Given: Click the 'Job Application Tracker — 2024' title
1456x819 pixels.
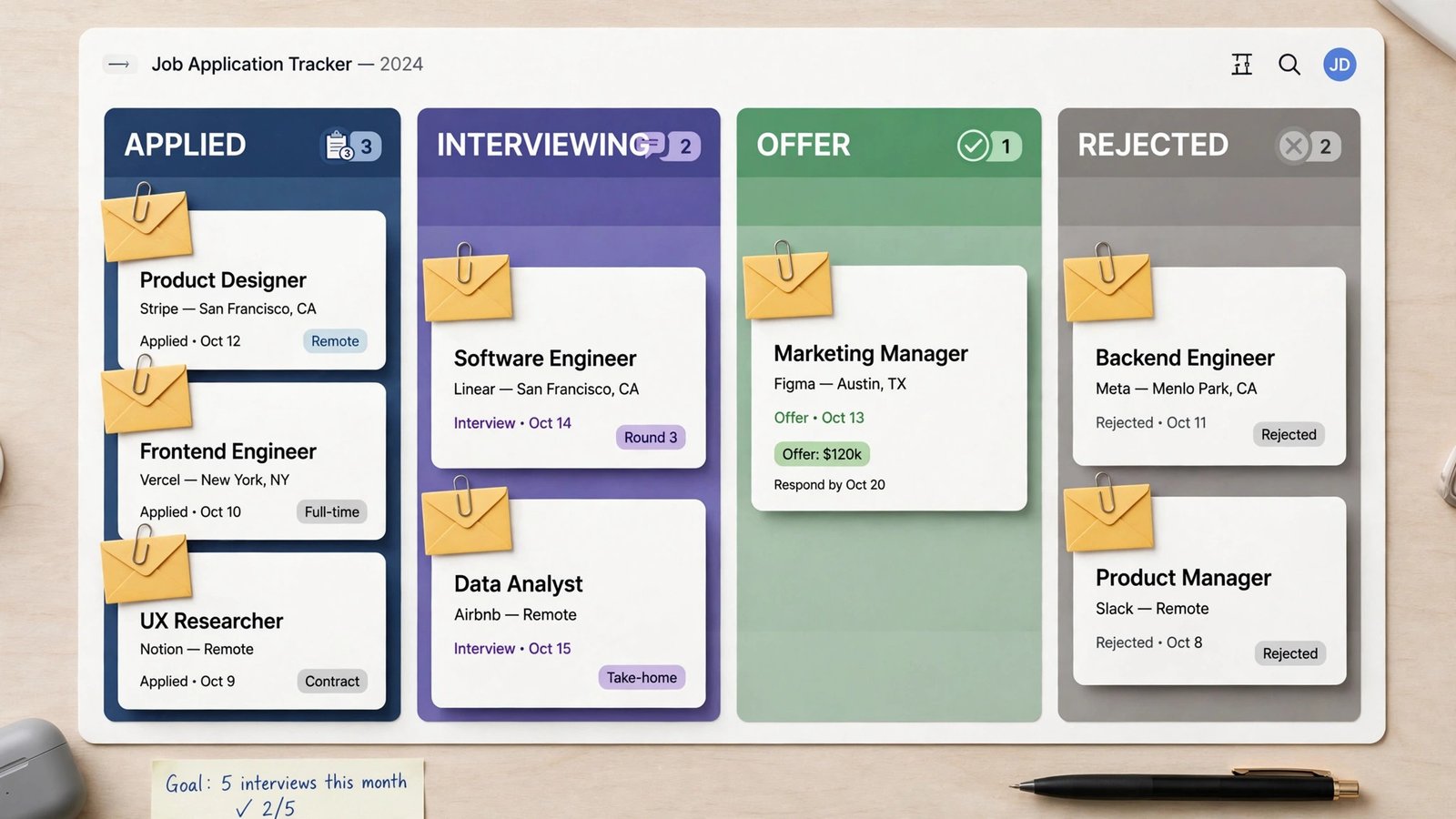Looking at the screenshot, I should [288, 65].
